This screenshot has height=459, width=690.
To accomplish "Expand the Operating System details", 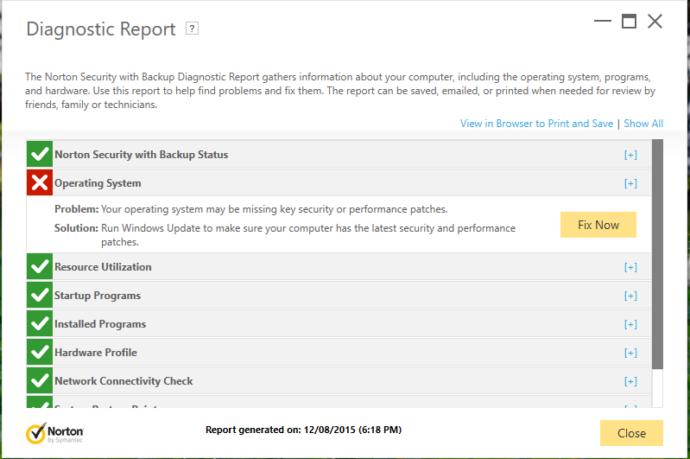I will (x=631, y=184).
